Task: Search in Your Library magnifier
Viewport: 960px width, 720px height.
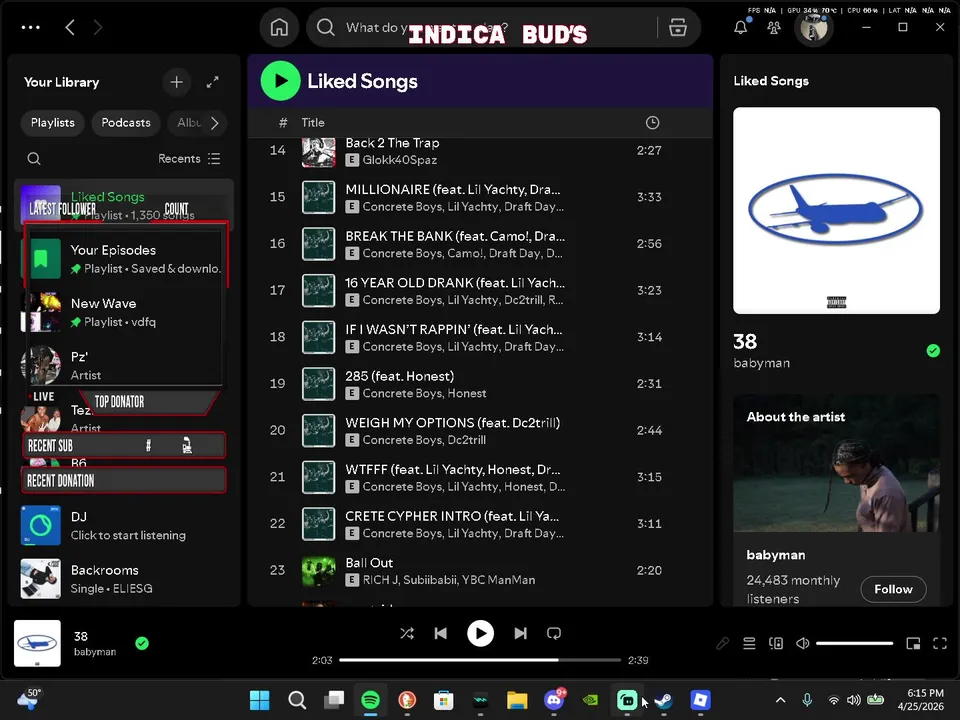Action: click(x=34, y=159)
